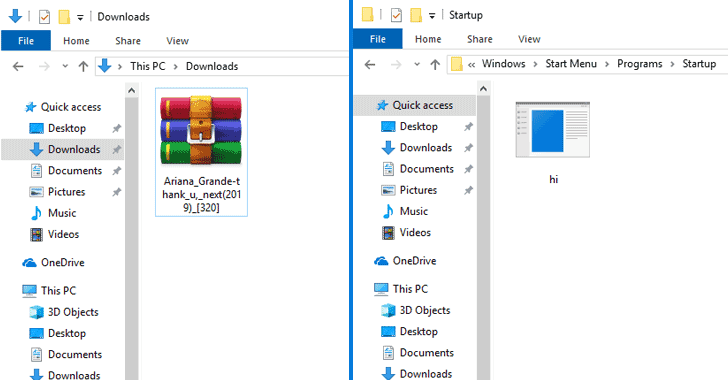Open recent locations dropdown in Startup window
The height and width of the screenshot is (380, 728).
417,65
